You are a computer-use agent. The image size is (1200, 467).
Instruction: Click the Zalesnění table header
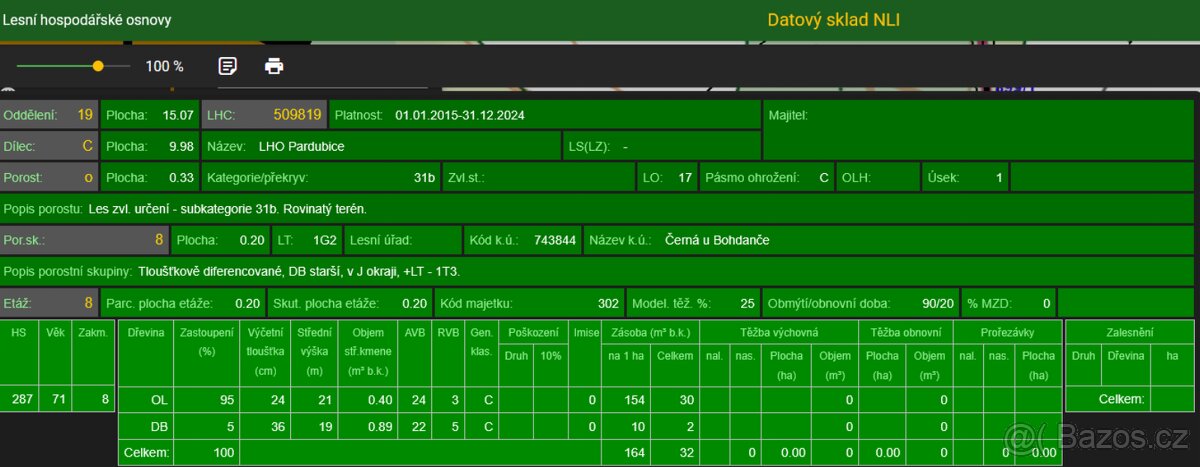(1129, 331)
